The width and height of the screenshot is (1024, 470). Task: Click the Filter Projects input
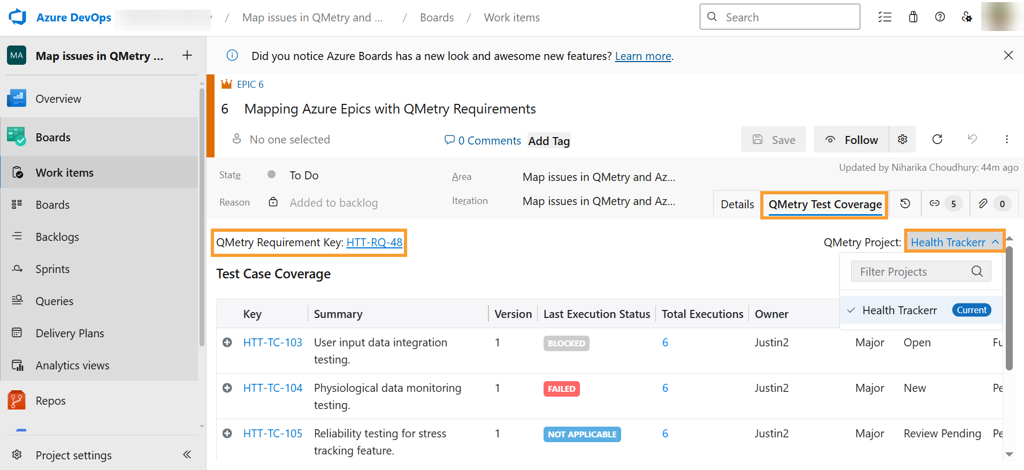921,272
